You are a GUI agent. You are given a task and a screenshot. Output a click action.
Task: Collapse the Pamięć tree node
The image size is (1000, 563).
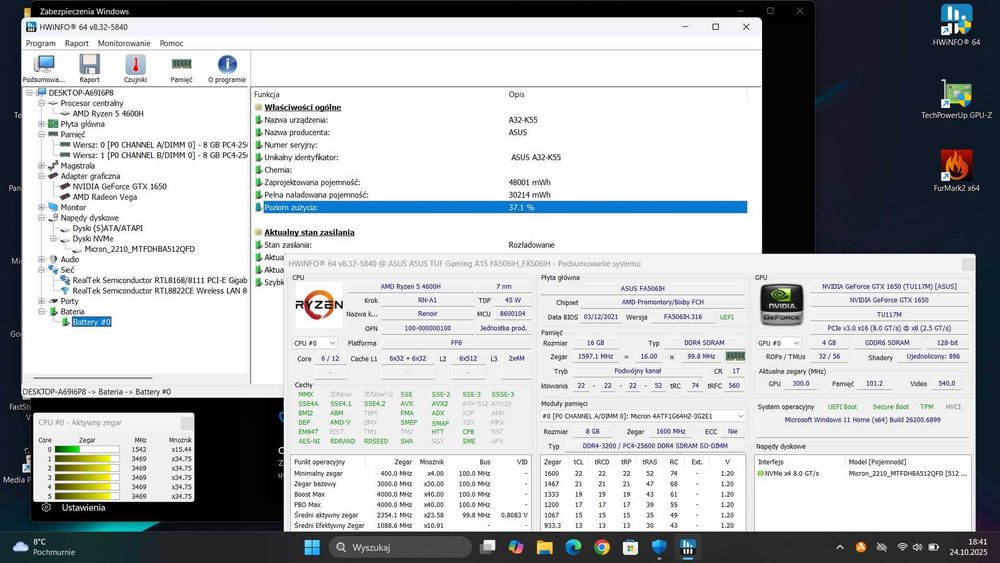[x=41, y=135]
